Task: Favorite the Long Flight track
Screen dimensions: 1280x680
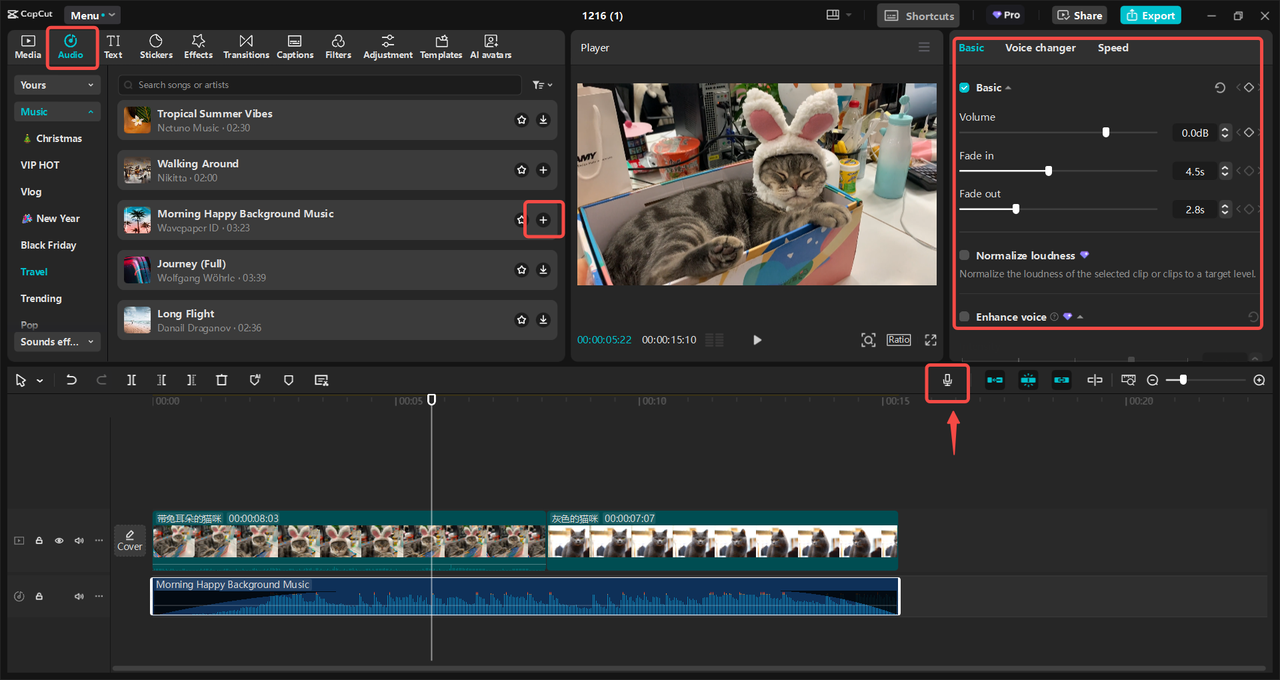Action: pyautogui.click(x=521, y=320)
